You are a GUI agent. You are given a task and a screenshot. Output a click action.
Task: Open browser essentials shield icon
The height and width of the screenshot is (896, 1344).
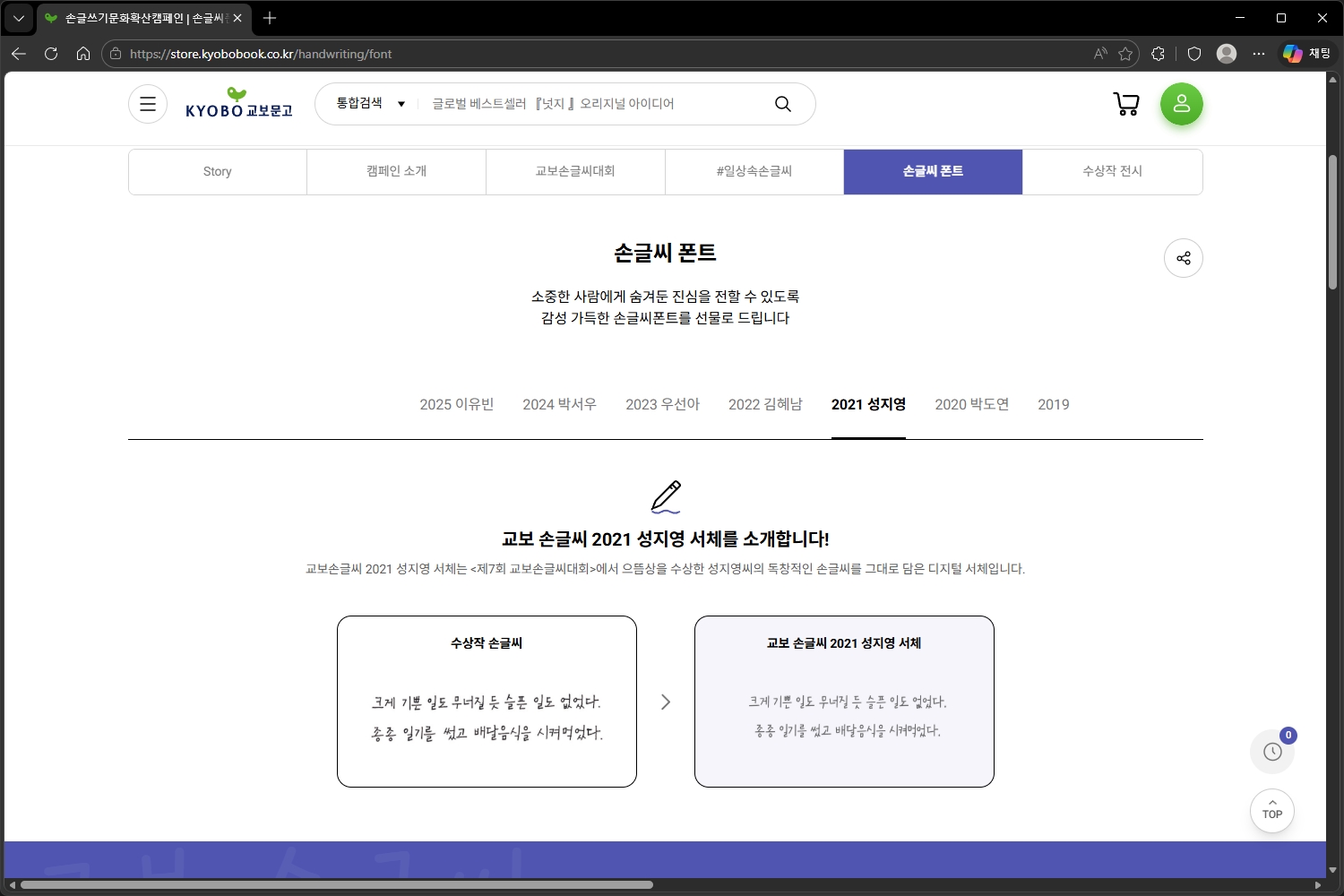pyautogui.click(x=1194, y=54)
